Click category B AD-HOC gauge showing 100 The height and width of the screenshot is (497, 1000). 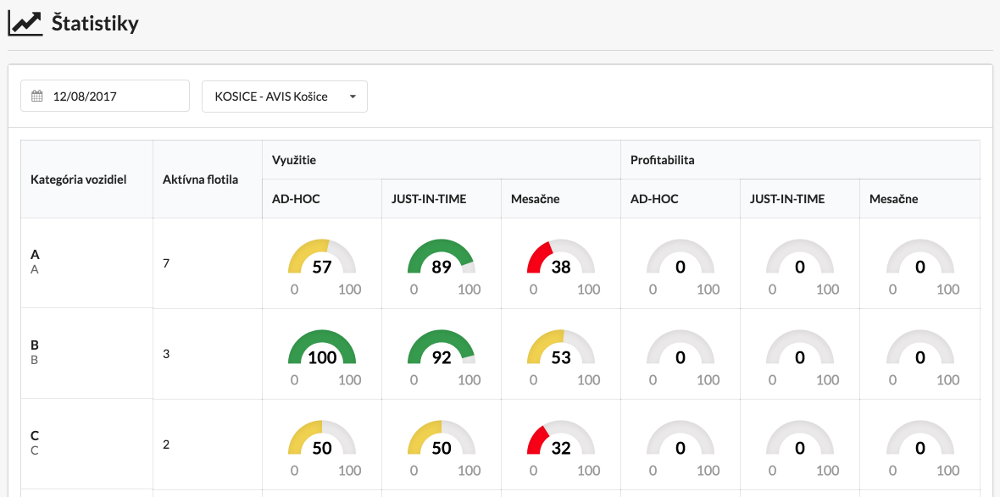(x=321, y=353)
